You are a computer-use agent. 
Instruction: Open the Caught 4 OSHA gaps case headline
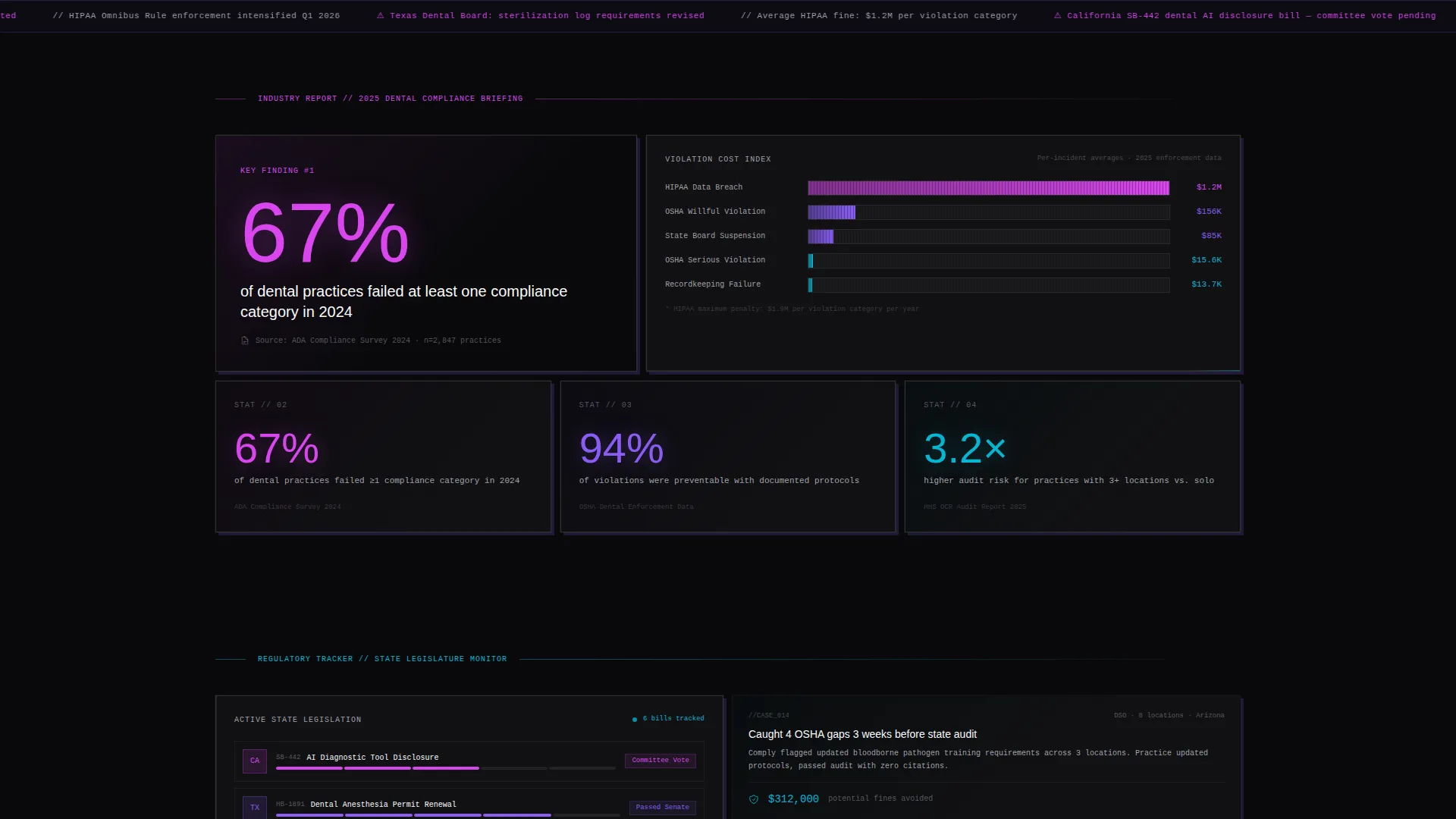(862, 734)
